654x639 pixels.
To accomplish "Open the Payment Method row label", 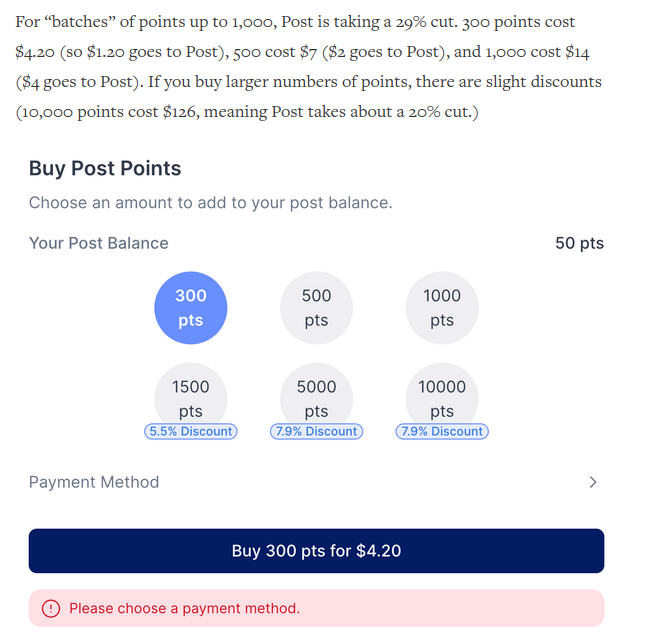I will [94, 482].
